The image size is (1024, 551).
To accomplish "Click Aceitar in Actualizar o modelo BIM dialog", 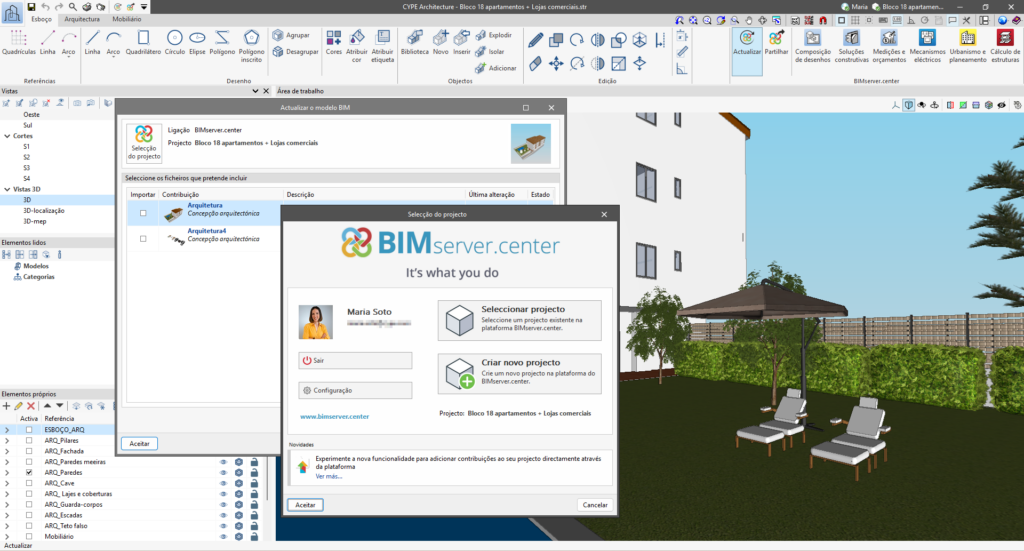I will (x=139, y=443).
